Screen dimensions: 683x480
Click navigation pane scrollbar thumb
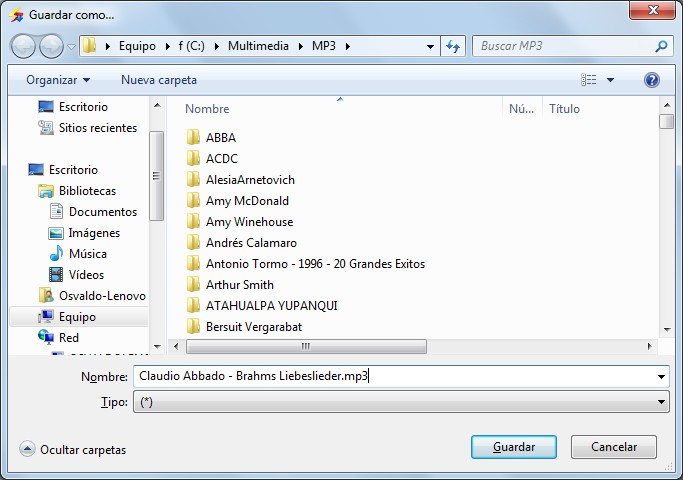tap(156, 176)
